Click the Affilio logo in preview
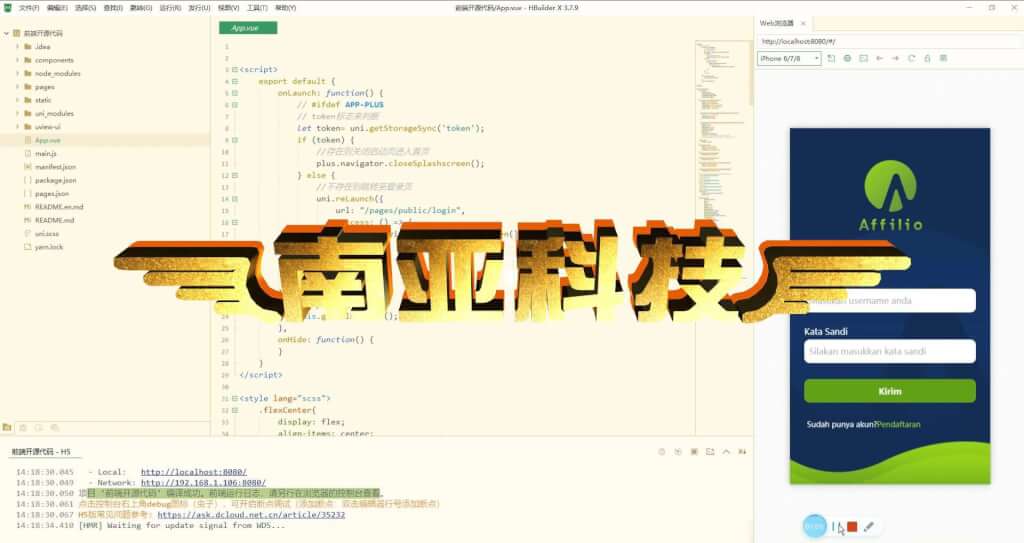This screenshot has width=1024, height=543. (890, 195)
